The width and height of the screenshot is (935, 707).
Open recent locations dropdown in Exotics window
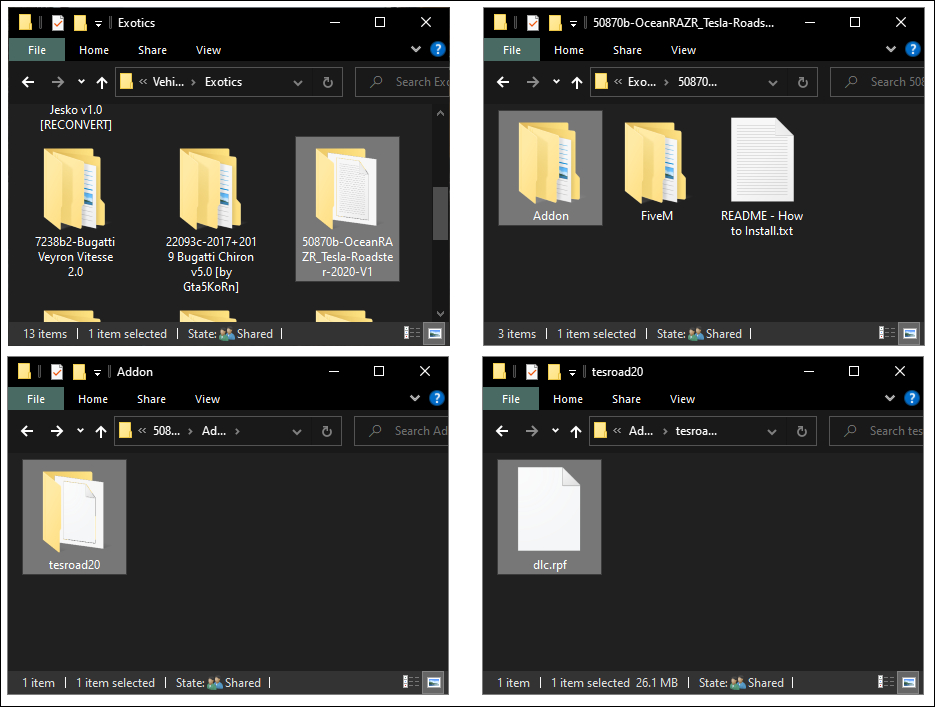click(x=81, y=82)
